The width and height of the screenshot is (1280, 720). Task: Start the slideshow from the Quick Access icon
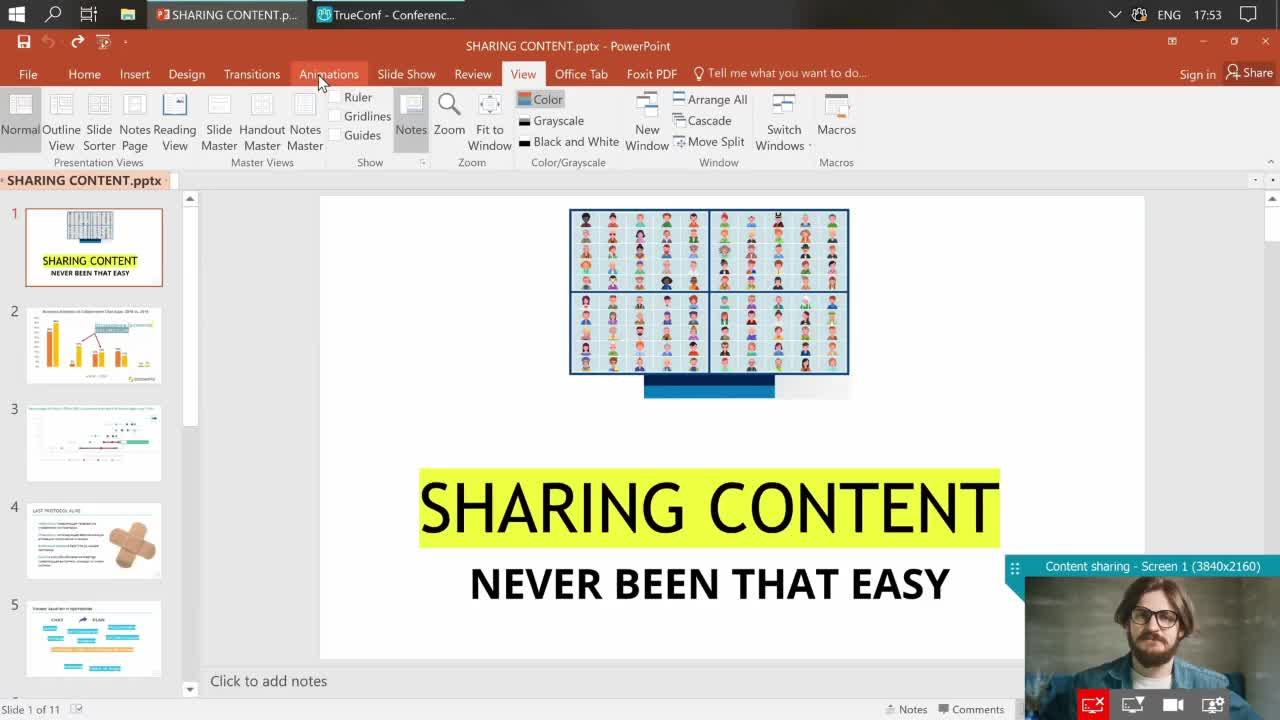[x=103, y=42]
